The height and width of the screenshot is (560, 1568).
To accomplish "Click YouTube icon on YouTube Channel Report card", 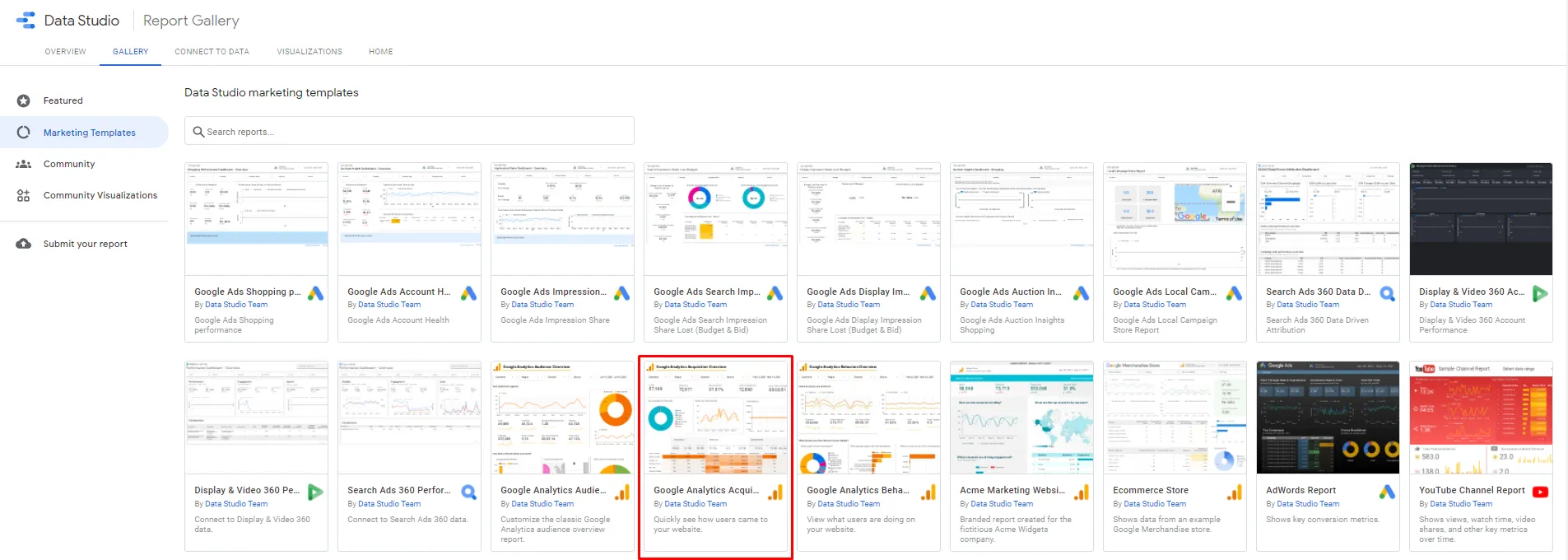I will point(1540,492).
